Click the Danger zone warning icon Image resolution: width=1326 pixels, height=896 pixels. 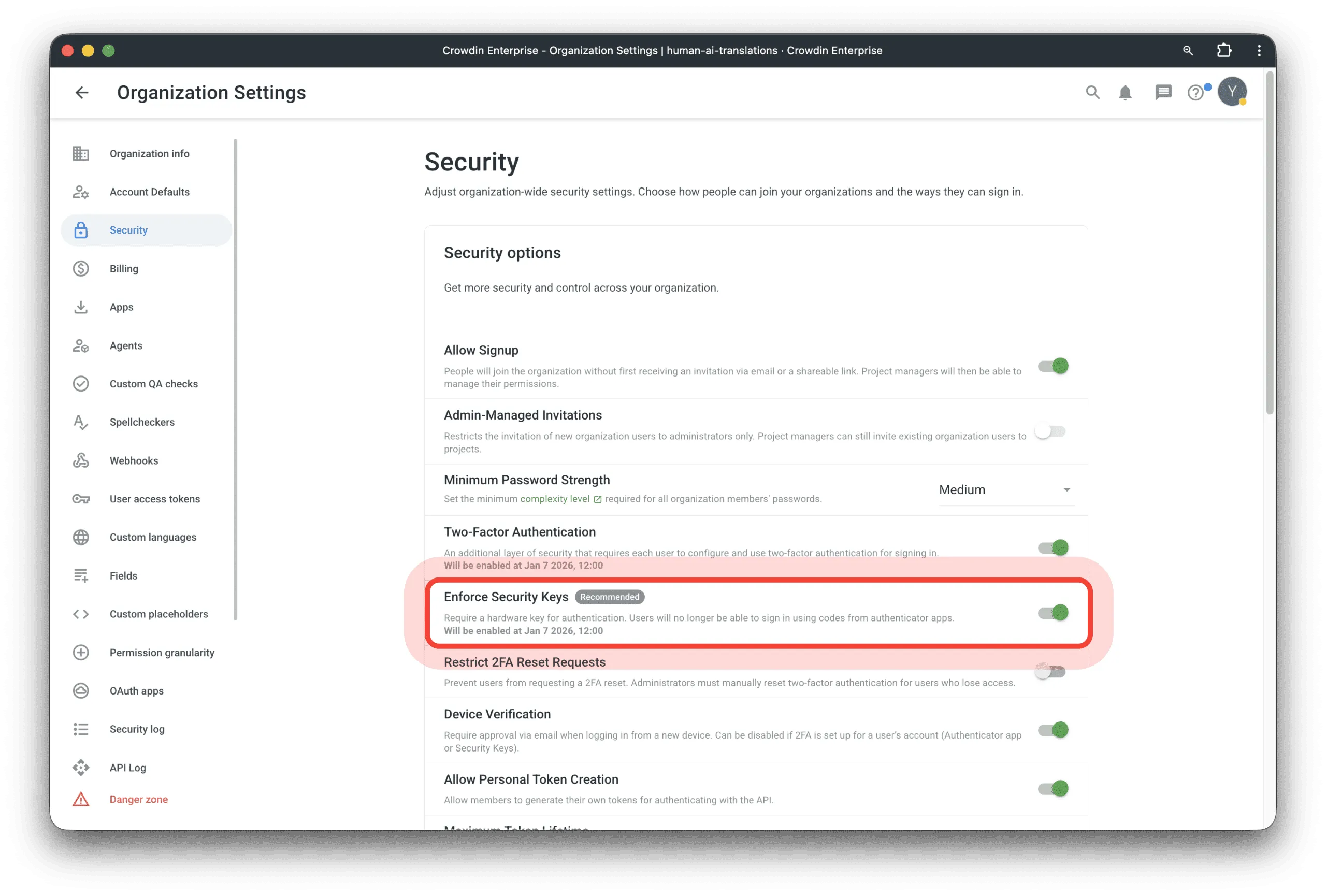(x=81, y=799)
